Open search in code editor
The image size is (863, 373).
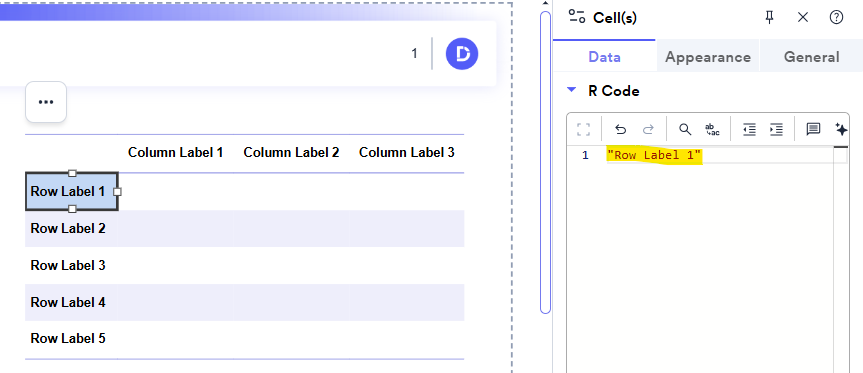685,129
